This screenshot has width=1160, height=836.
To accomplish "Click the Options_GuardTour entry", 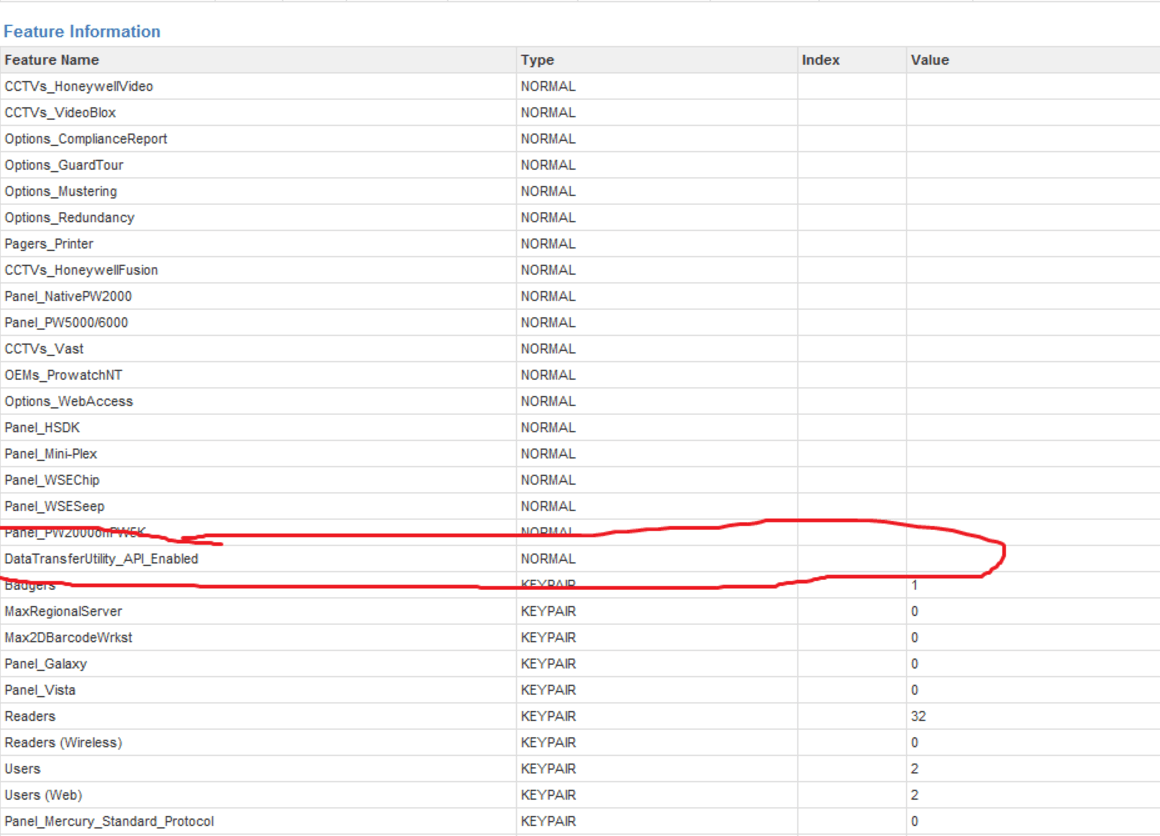I will 64,165.
